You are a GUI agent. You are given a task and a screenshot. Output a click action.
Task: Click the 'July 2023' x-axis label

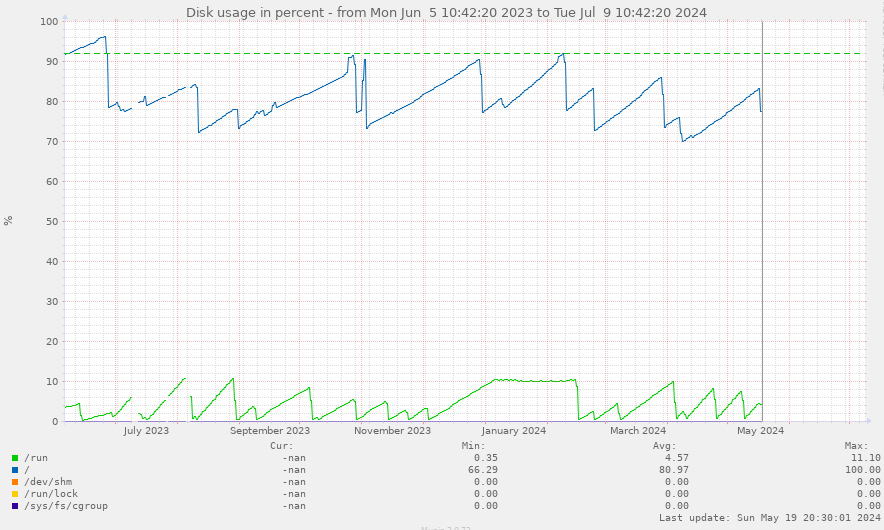(x=146, y=431)
